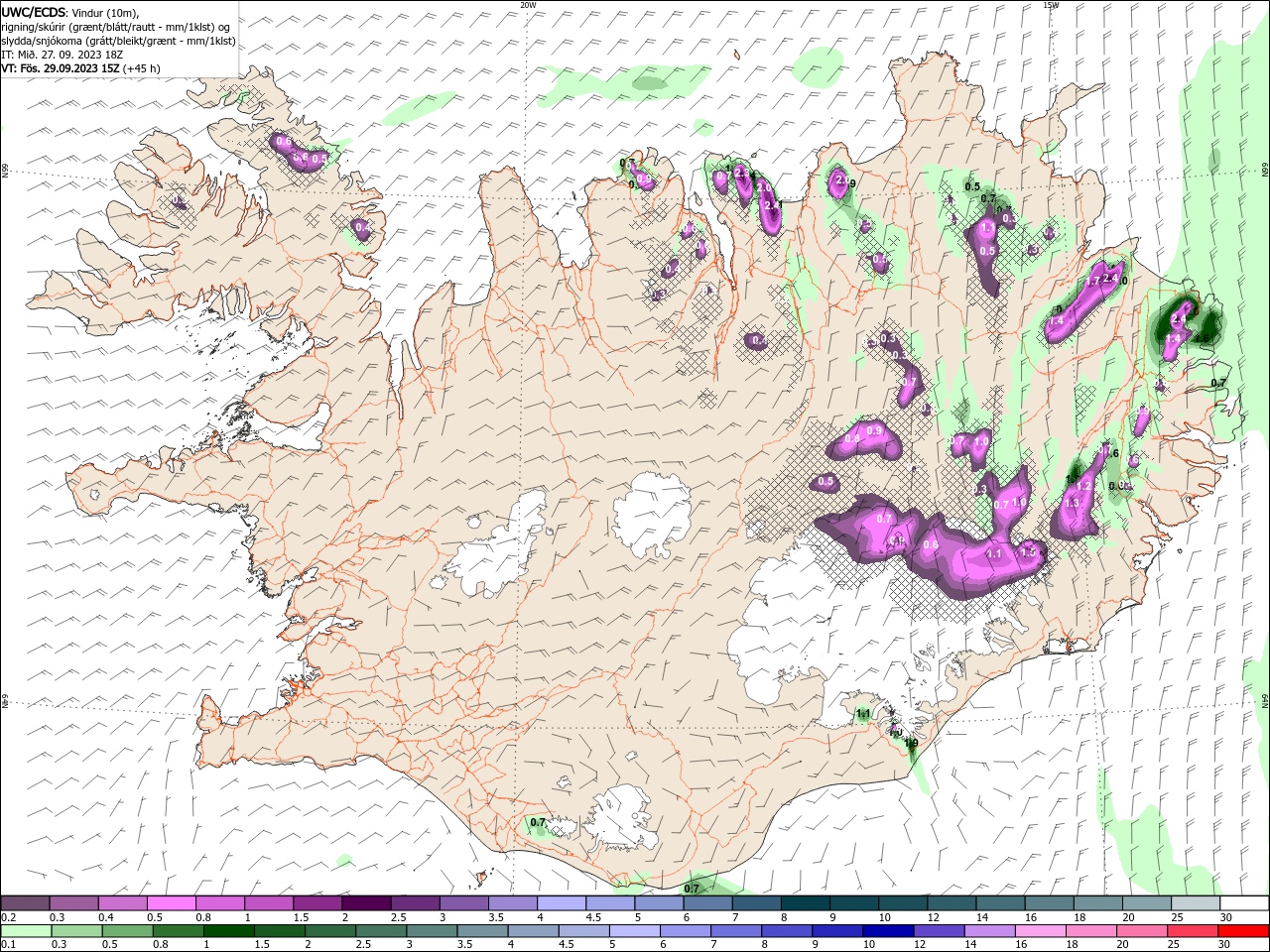Image resolution: width=1270 pixels, height=952 pixels.
Task: Pick the light lavender snow swatch for 4–4.5
Action: point(562,903)
